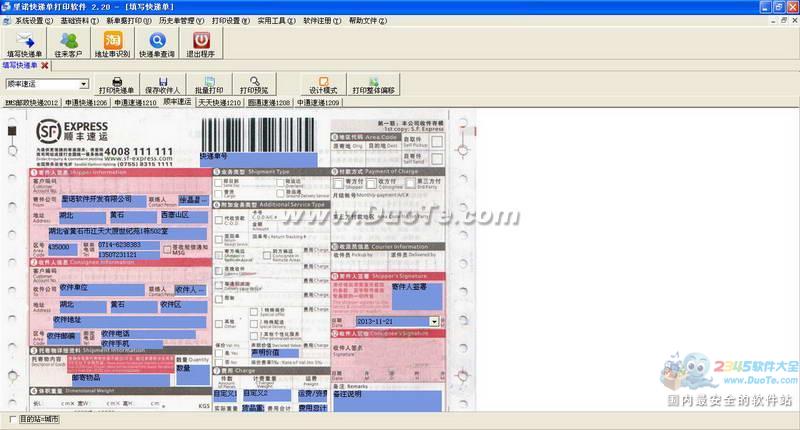Launch the 地址串识别 Taobao address tool

click(113, 44)
